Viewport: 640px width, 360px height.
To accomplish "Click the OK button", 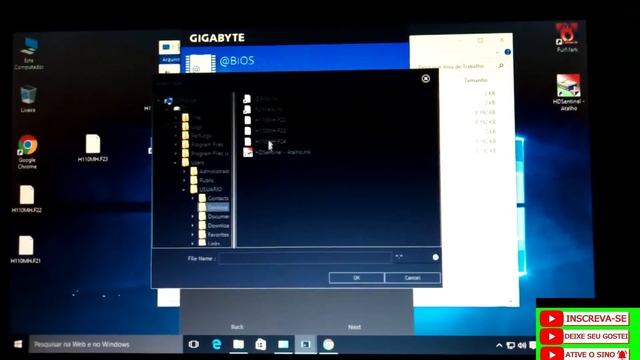I will [x=356, y=278].
